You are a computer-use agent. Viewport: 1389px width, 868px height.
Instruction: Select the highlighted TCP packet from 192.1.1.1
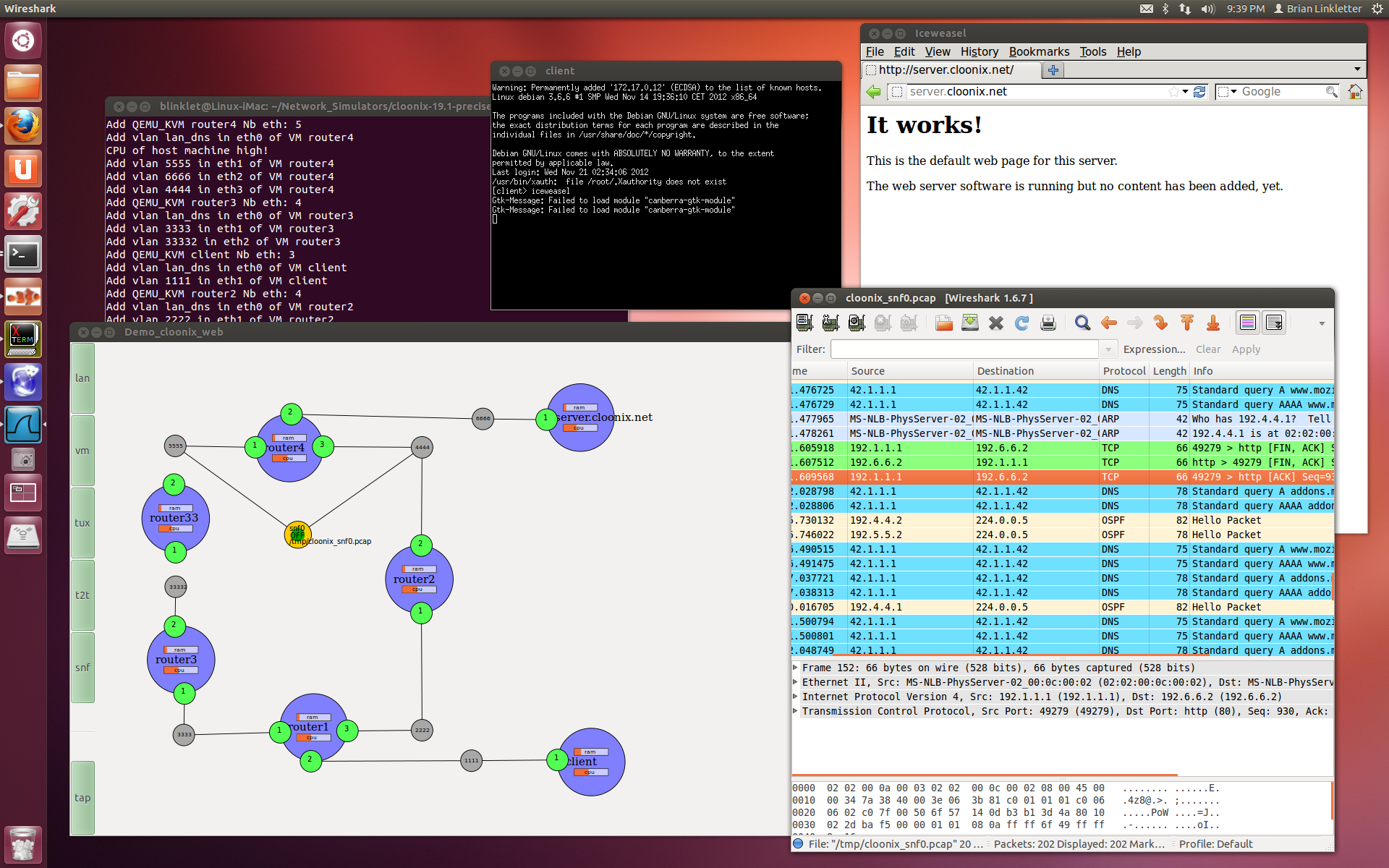(x=1062, y=477)
